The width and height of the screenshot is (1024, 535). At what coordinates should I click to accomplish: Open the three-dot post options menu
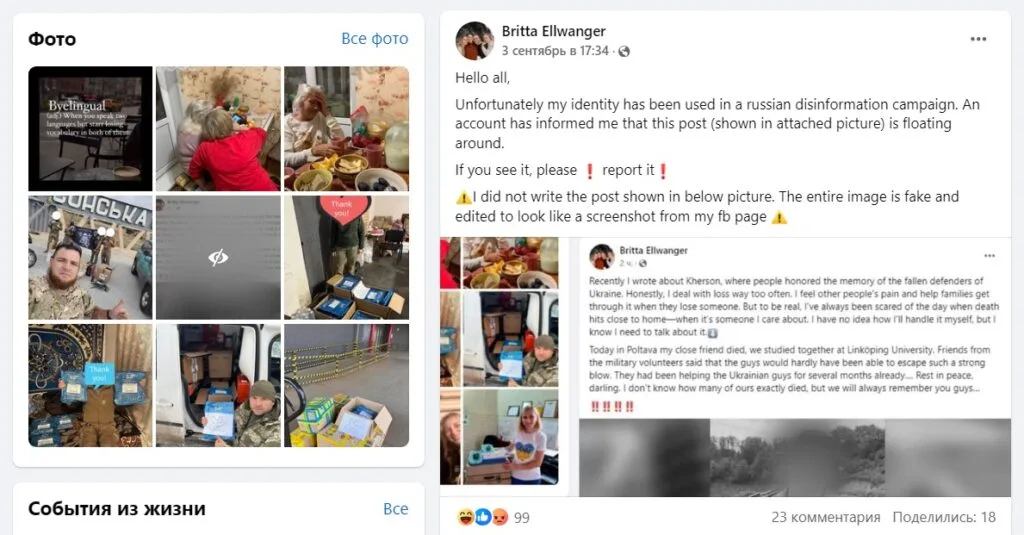coord(978,39)
